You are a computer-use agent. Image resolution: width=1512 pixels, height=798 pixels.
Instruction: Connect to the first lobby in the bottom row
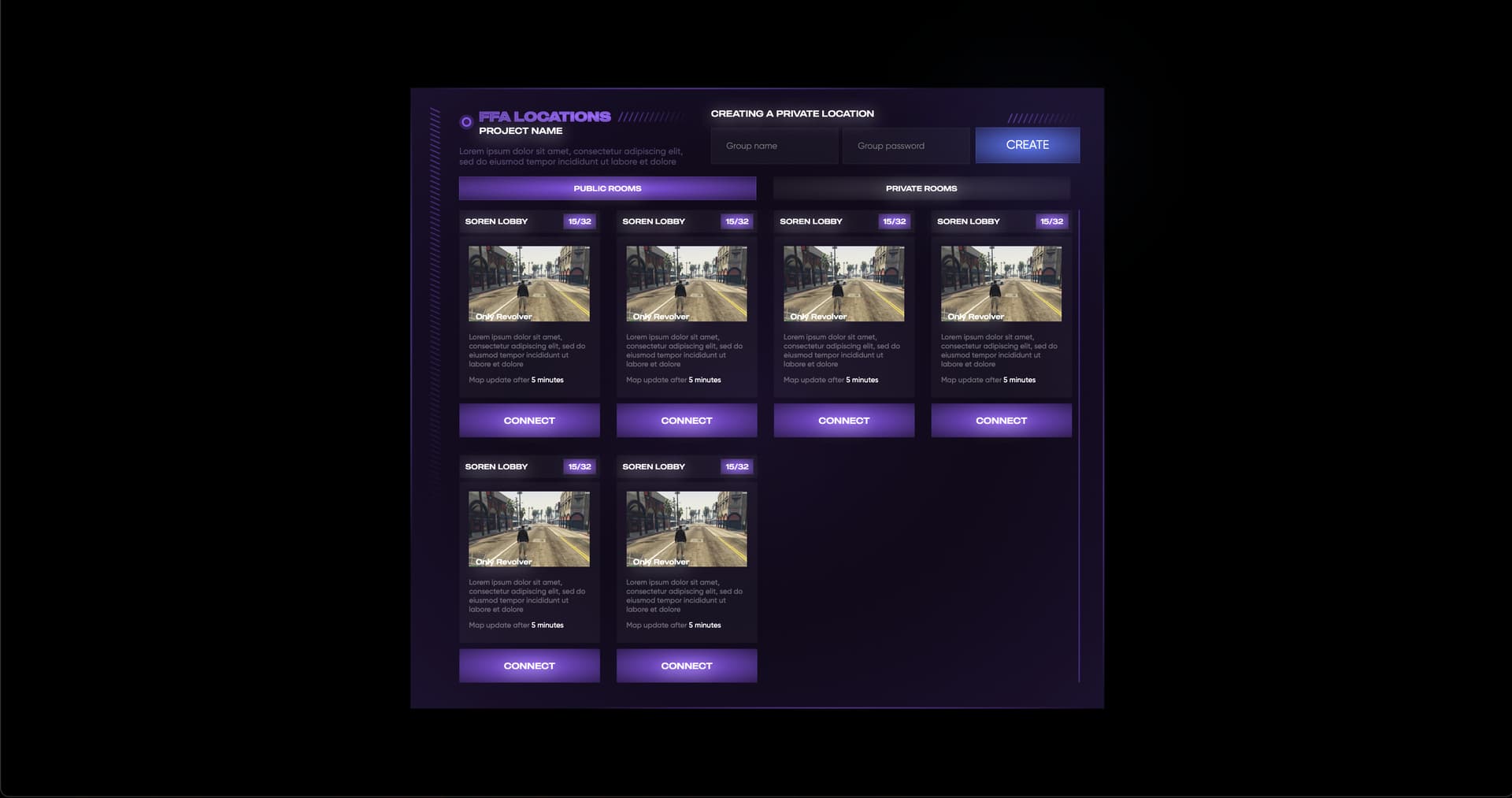[529, 666]
